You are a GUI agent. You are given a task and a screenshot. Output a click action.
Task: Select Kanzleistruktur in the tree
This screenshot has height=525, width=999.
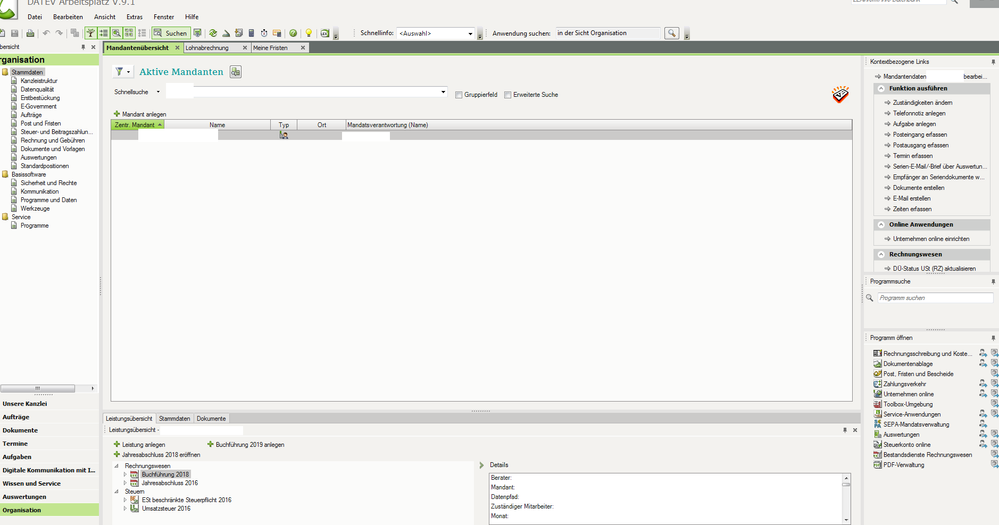pos(39,81)
